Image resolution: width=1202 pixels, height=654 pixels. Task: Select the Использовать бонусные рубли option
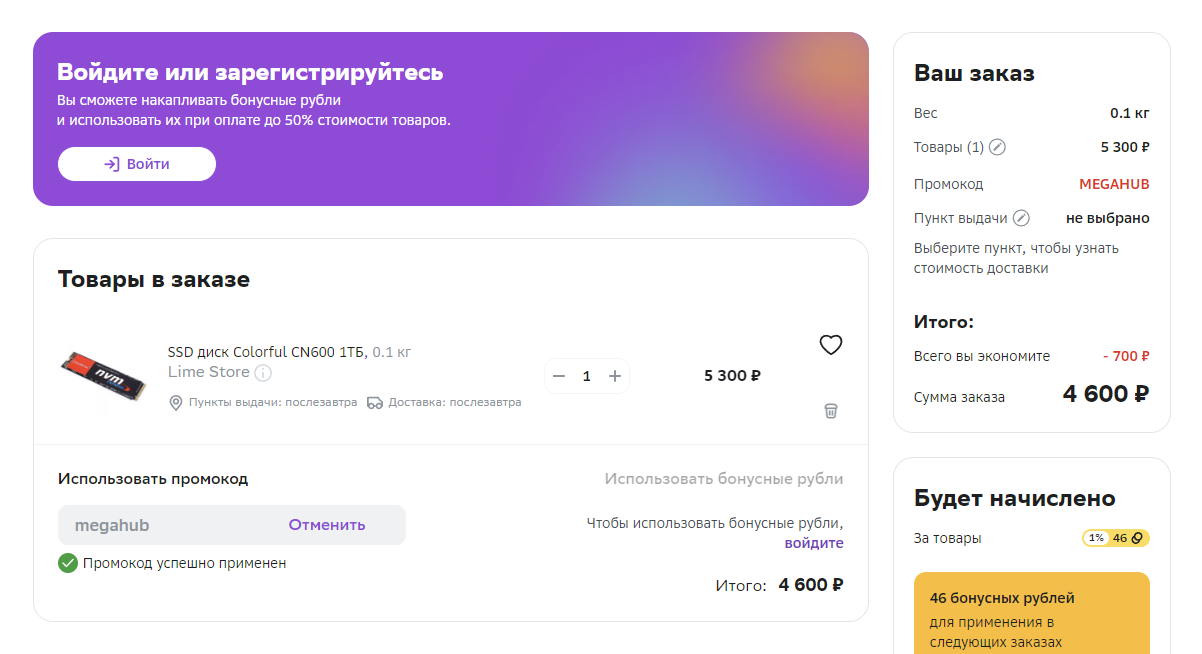(x=724, y=479)
